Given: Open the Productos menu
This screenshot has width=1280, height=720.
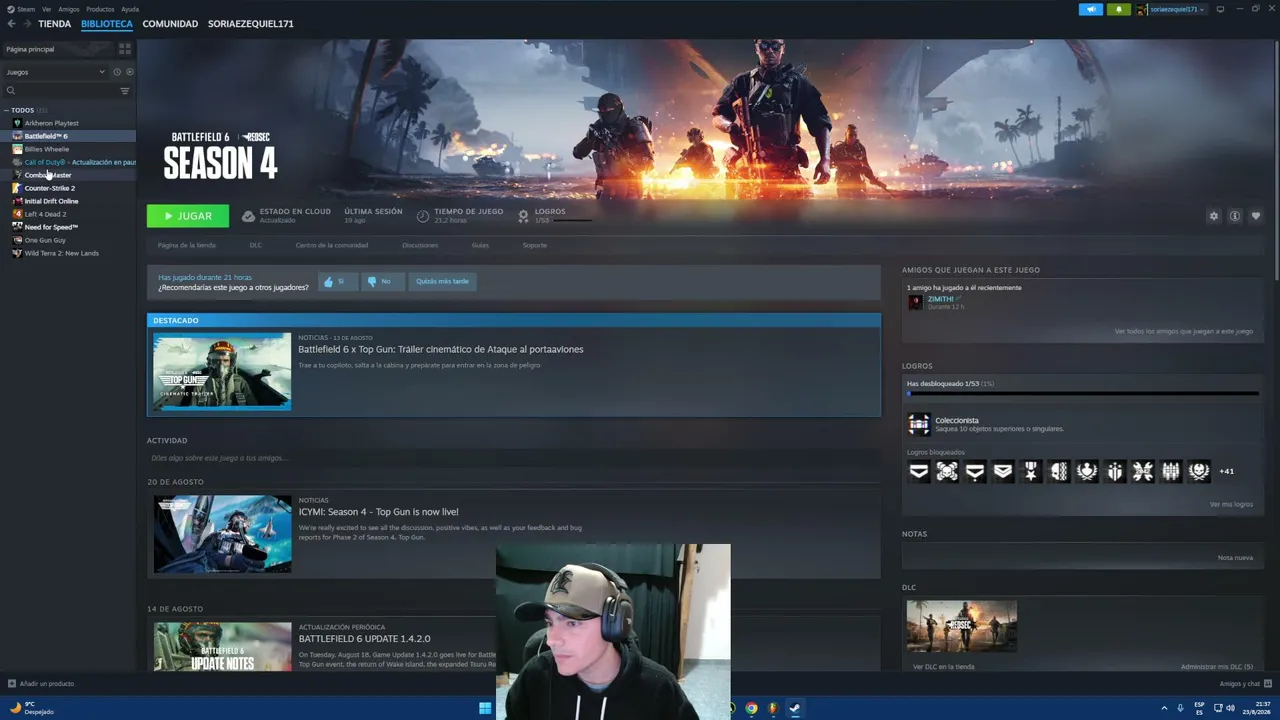Looking at the screenshot, I should click(100, 9).
